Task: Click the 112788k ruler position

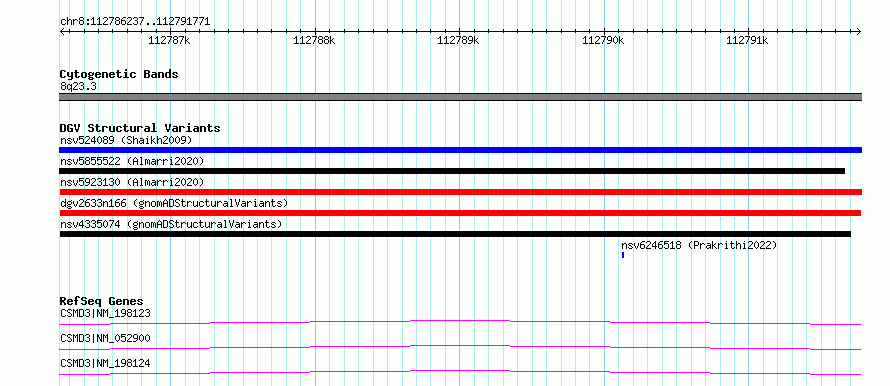Action: 314,40
